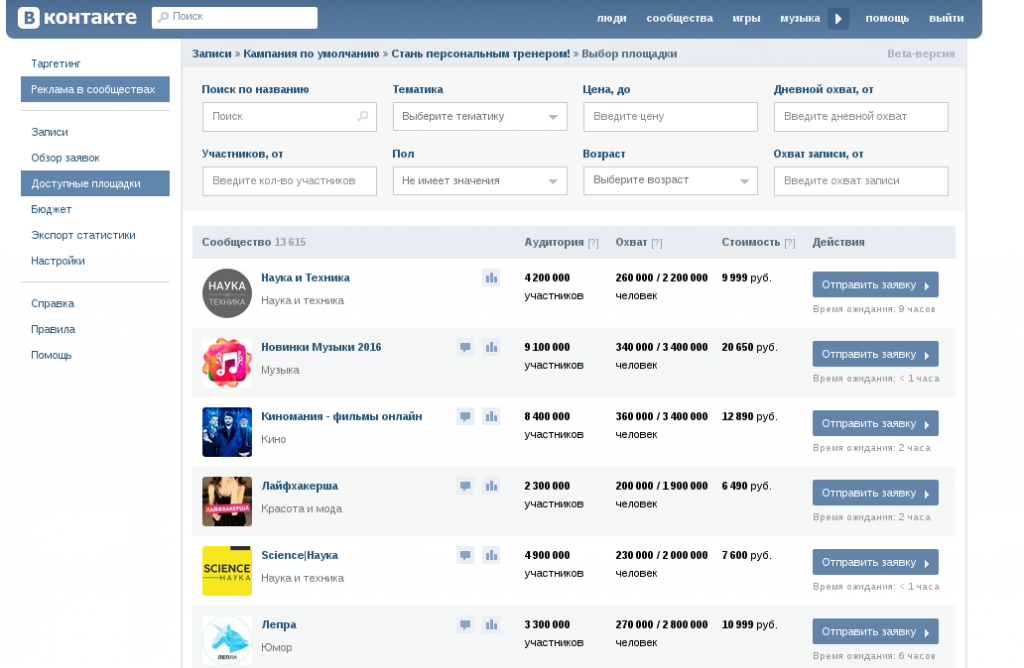Send request to Киномания
The height and width of the screenshot is (668, 1024).
tap(875, 423)
